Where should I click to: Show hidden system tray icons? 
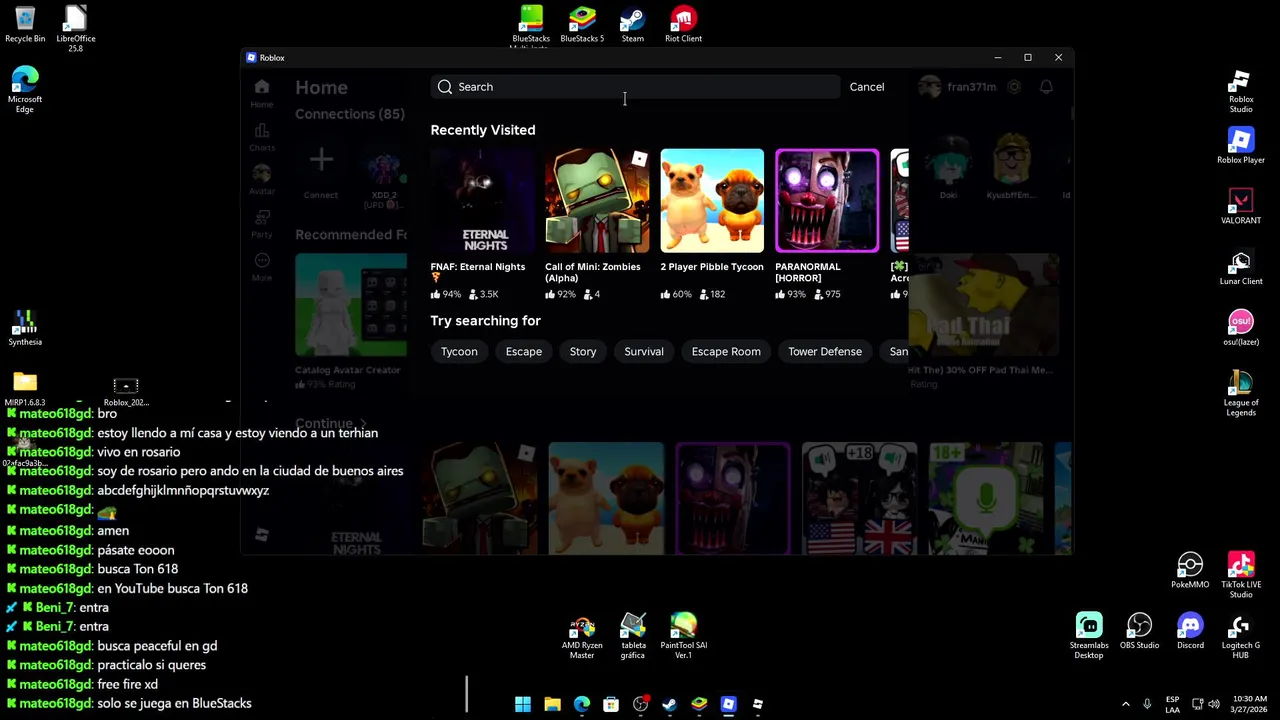(x=1125, y=705)
